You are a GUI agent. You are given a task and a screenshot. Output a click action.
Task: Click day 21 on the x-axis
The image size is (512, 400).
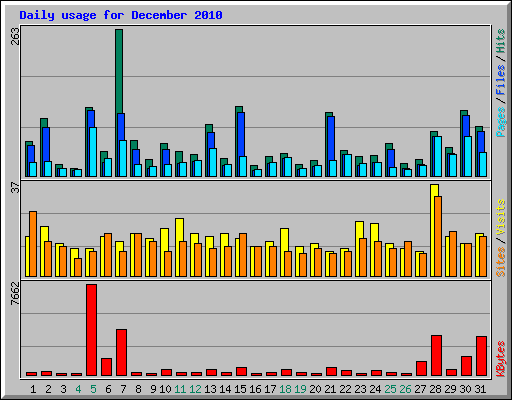click(x=330, y=389)
